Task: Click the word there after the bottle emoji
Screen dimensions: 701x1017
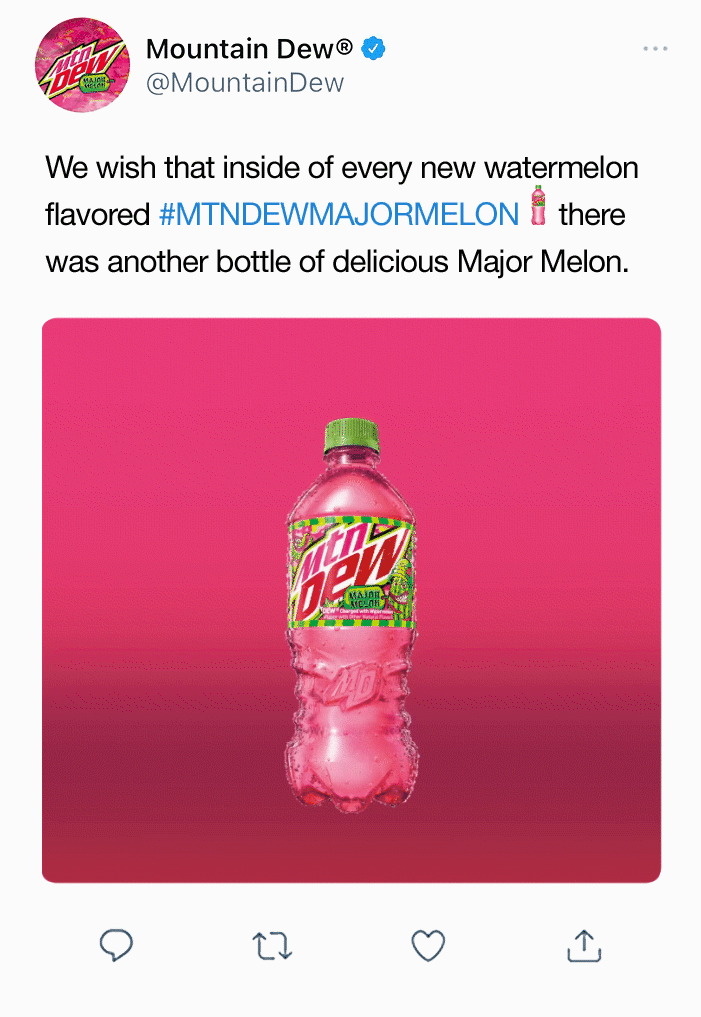Action: pyautogui.click(x=592, y=215)
